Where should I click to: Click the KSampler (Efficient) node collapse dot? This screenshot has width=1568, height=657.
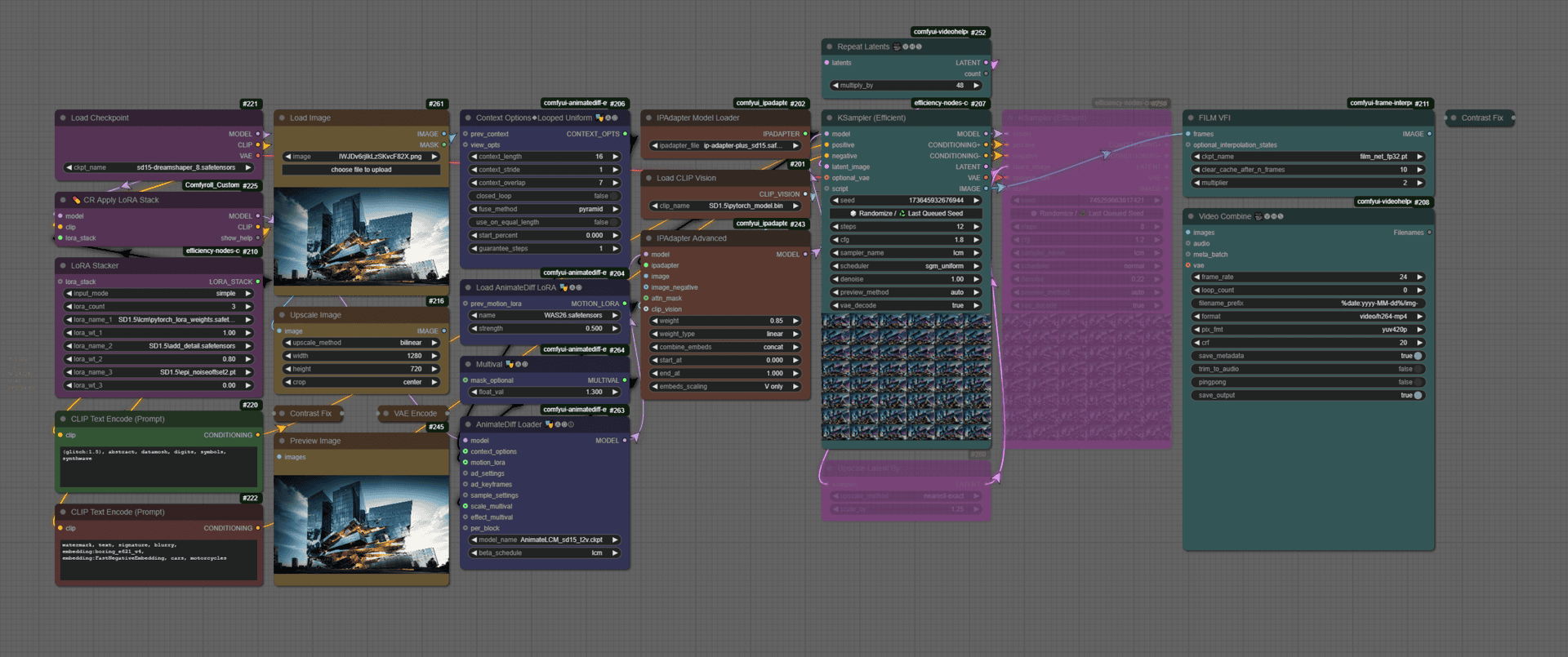(830, 118)
